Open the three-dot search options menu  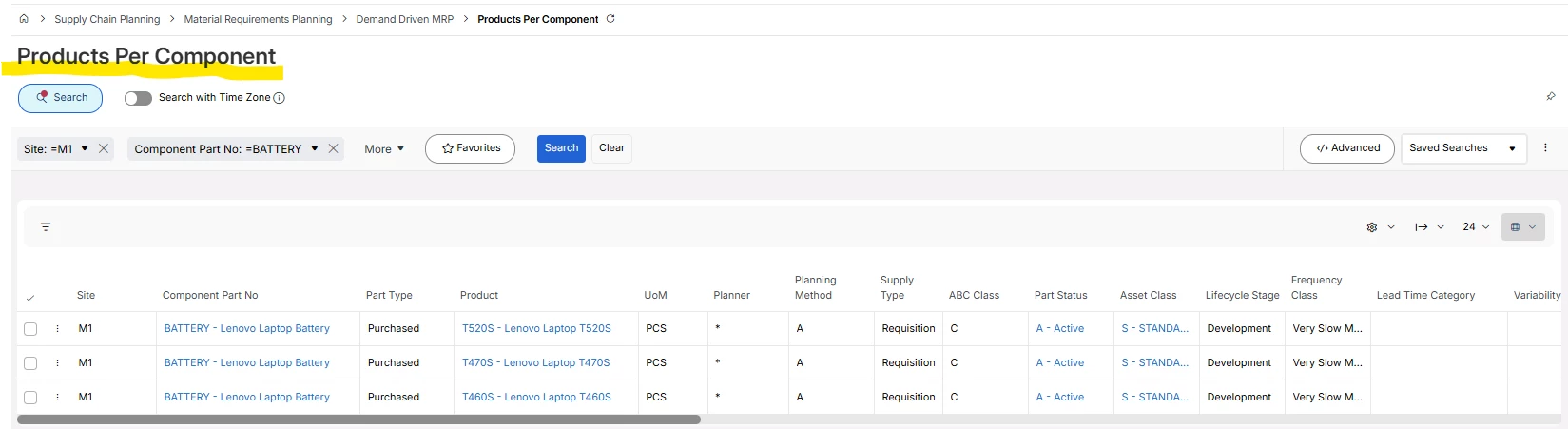[1545, 148]
